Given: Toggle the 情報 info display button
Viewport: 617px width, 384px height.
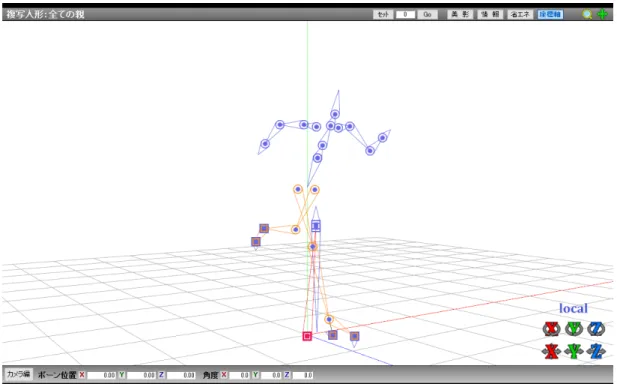Looking at the screenshot, I should pyautogui.click(x=490, y=15).
